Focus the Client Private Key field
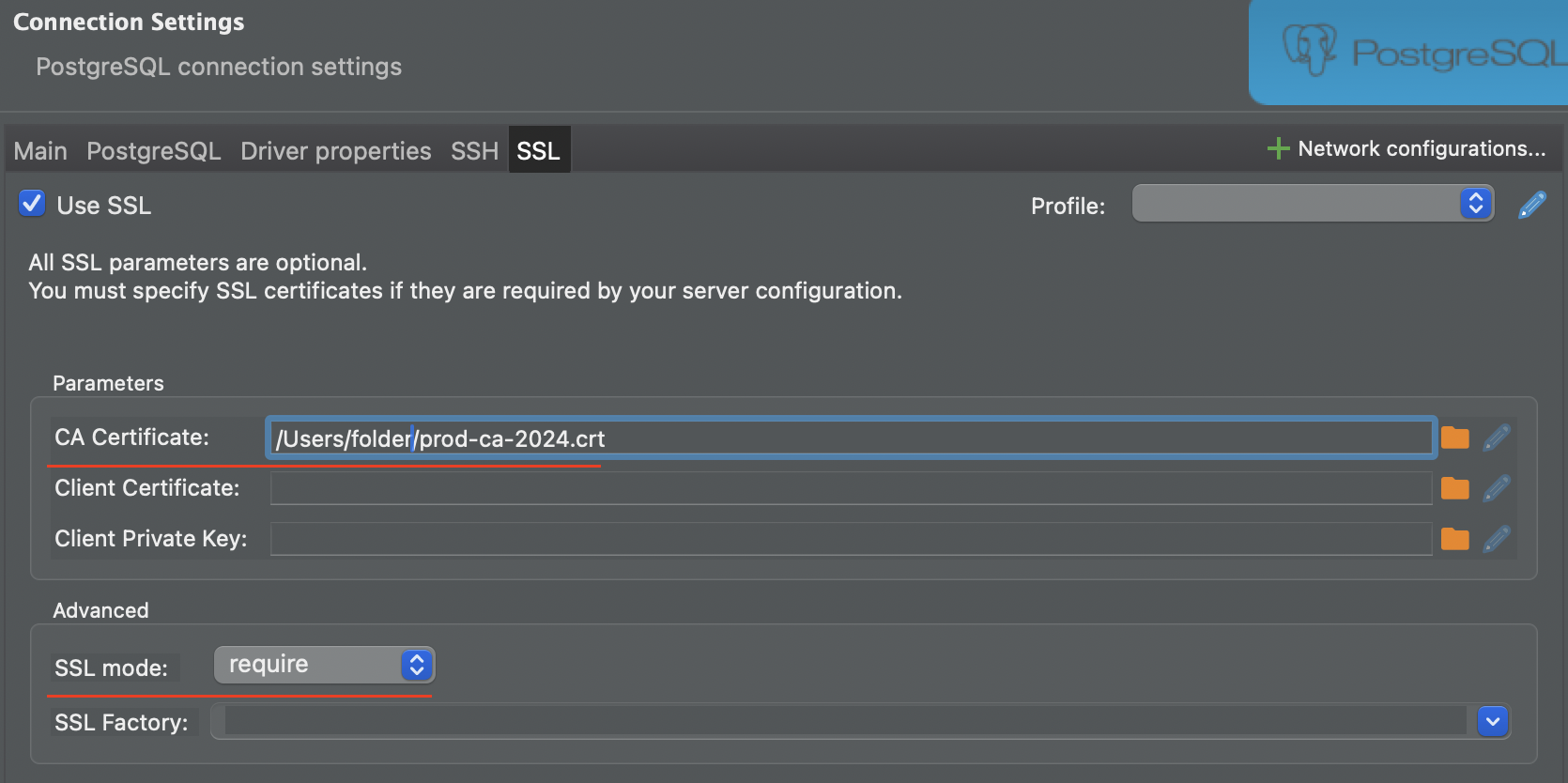 pos(850,539)
